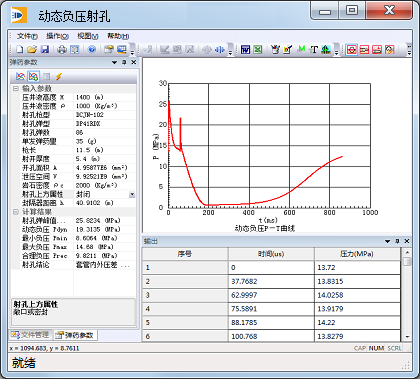
Task: Click the Open folder toolbar icon
Action: [32, 50]
